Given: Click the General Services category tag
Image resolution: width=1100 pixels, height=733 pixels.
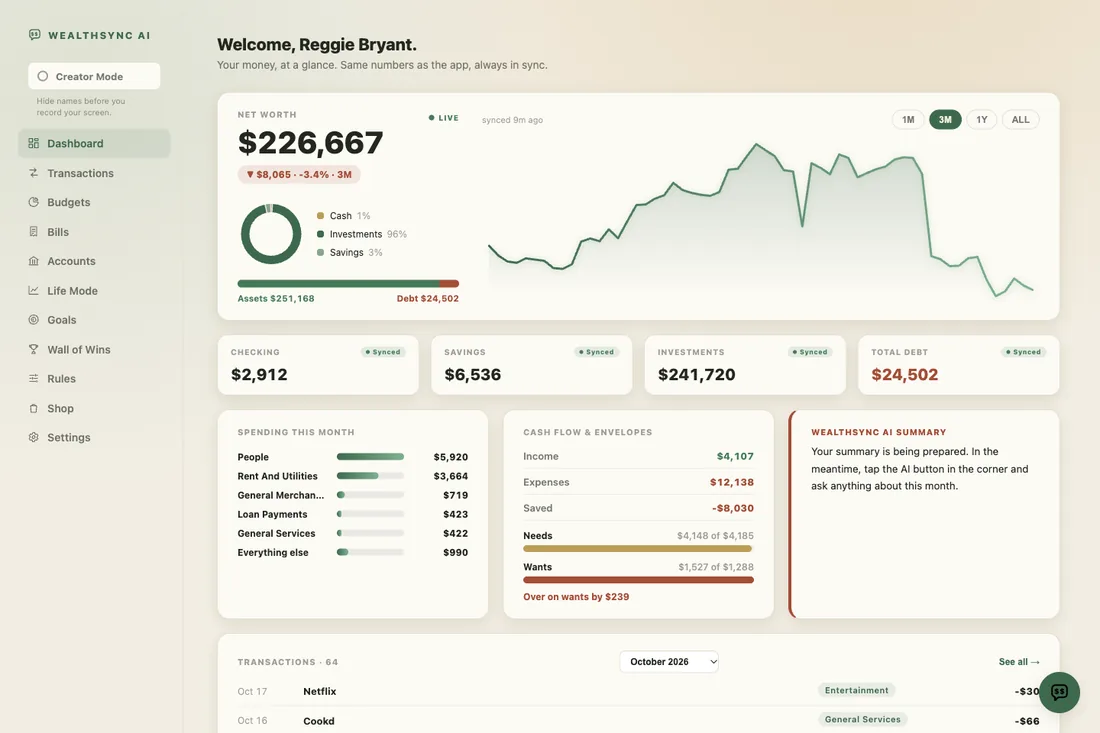Looking at the screenshot, I should coord(862,719).
